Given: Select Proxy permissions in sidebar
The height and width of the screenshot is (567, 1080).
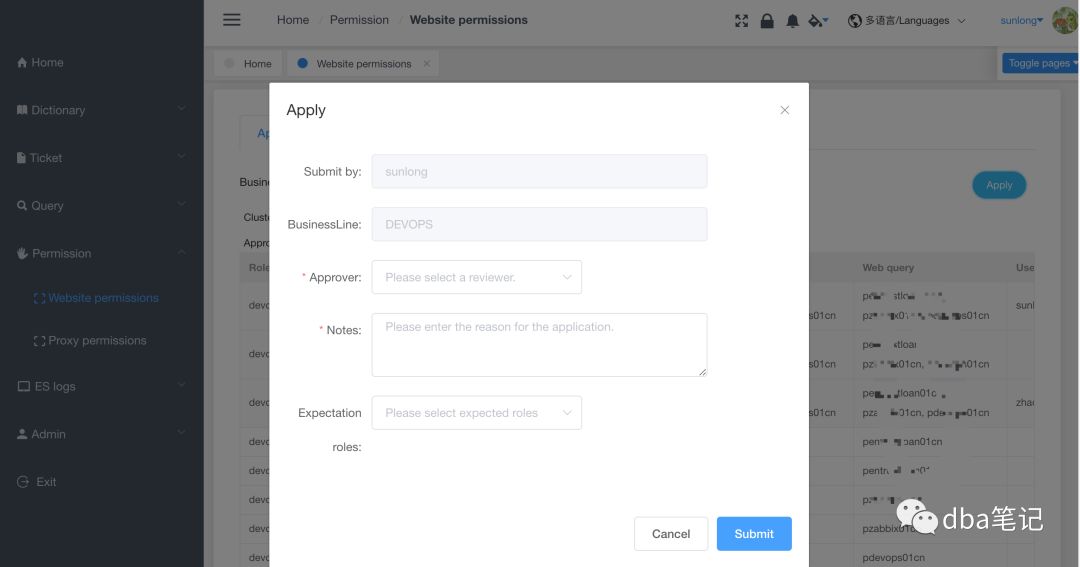Looking at the screenshot, I should [96, 341].
